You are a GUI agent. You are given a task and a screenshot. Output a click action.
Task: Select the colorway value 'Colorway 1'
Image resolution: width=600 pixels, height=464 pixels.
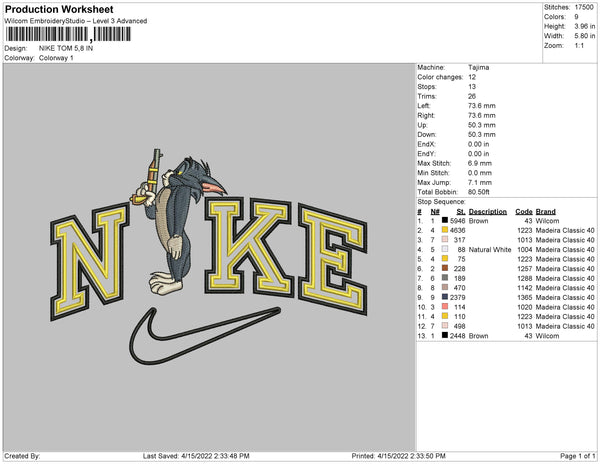coord(56,58)
